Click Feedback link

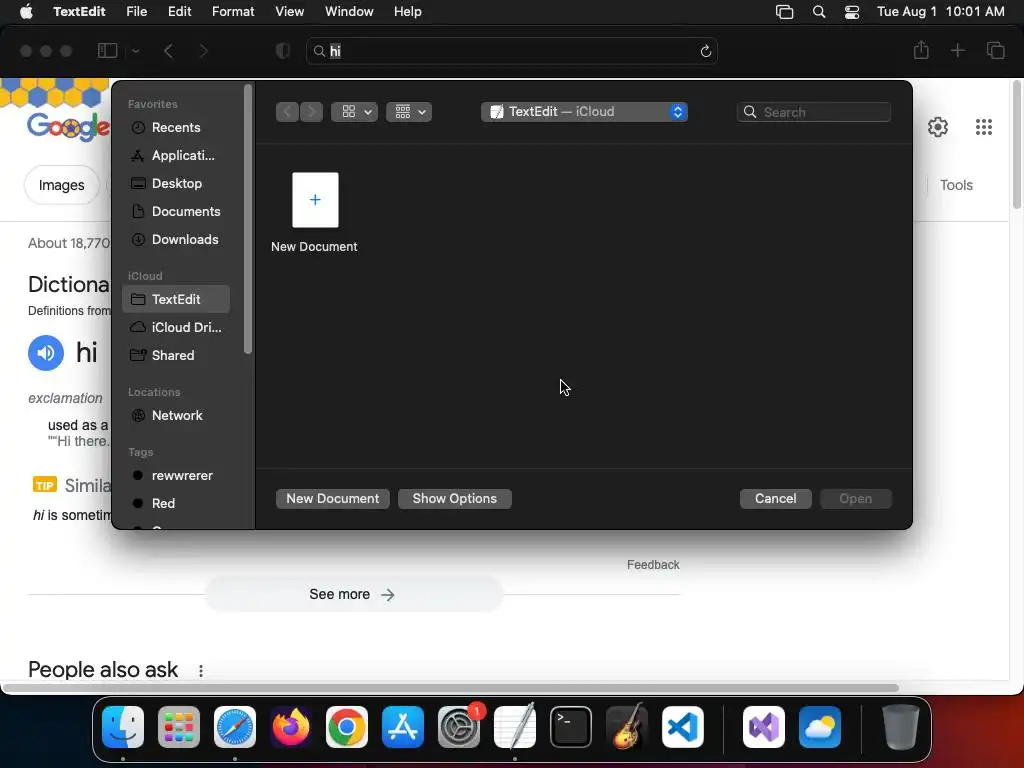point(653,565)
